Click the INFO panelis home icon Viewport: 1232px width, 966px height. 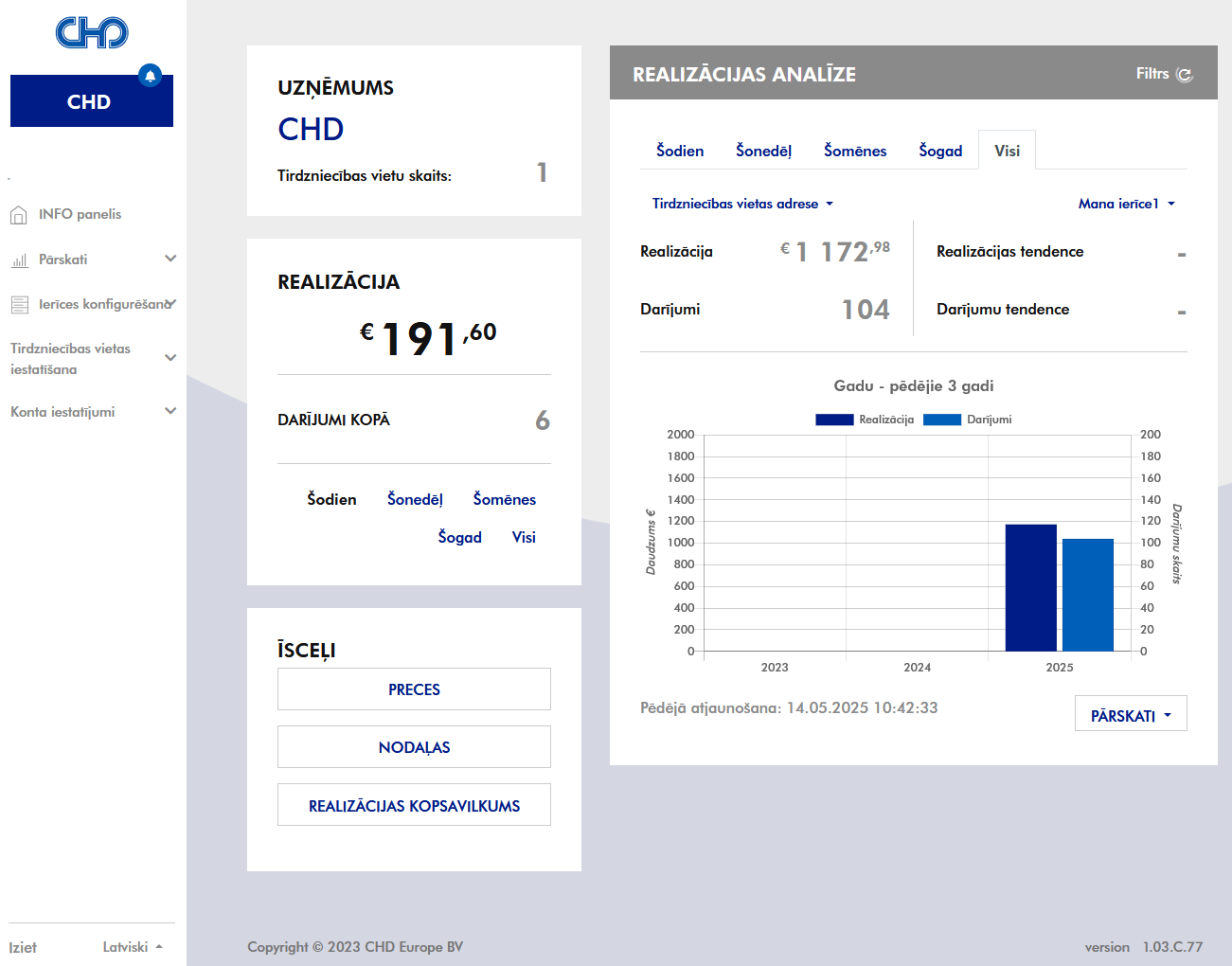(x=18, y=215)
